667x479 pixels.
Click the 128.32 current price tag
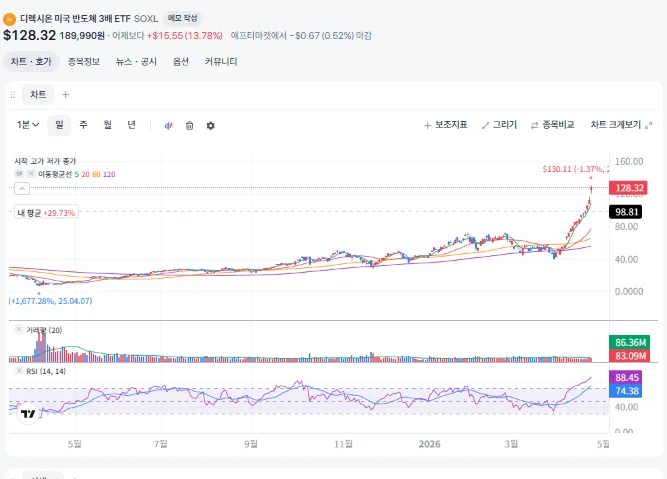pyautogui.click(x=628, y=188)
